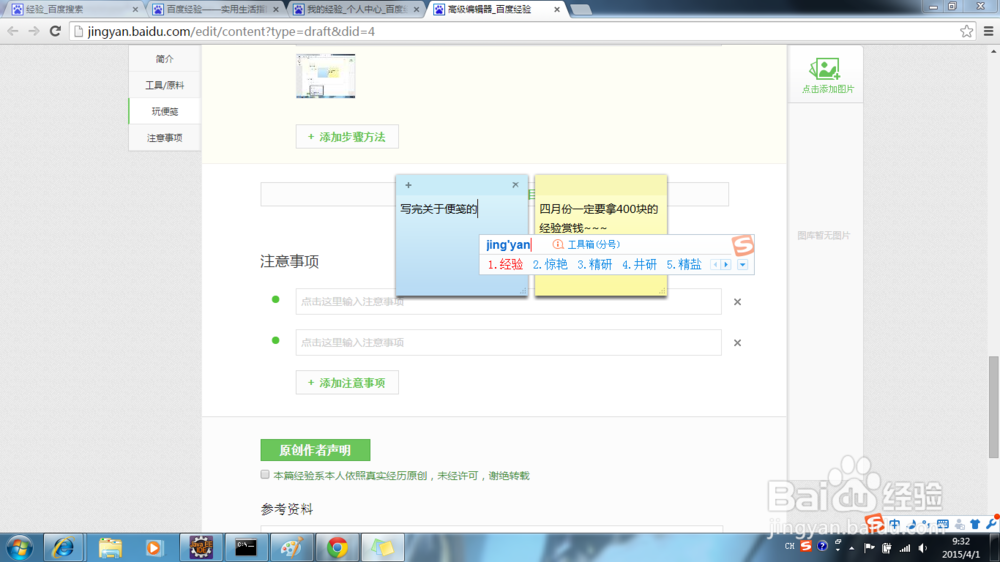Expand the IME candidate list dropdown

click(x=742, y=265)
